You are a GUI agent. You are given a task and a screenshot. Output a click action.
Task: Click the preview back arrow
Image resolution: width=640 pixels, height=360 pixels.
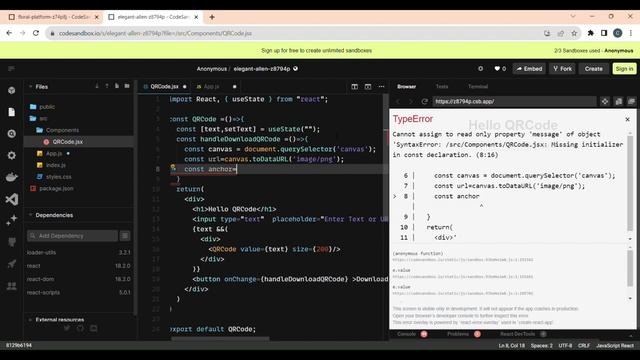[x=398, y=101]
